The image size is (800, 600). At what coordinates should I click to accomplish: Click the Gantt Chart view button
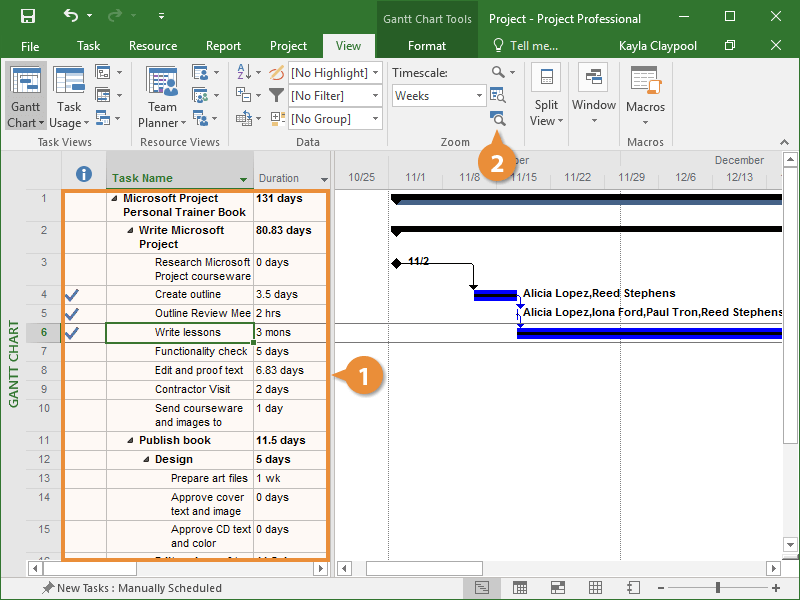pos(26,96)
